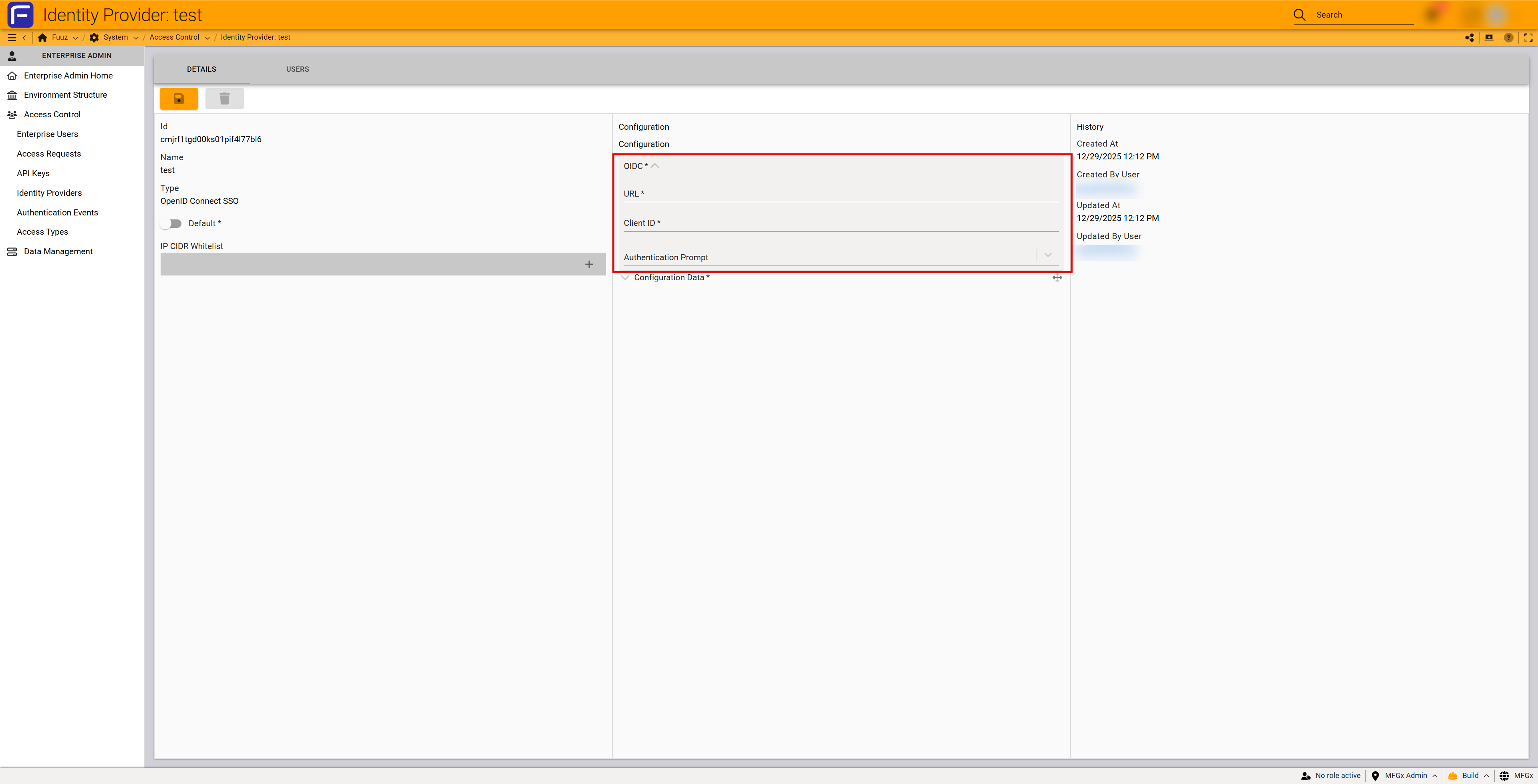Click the back arrow in breadcrumb bar

click(24, 37)
